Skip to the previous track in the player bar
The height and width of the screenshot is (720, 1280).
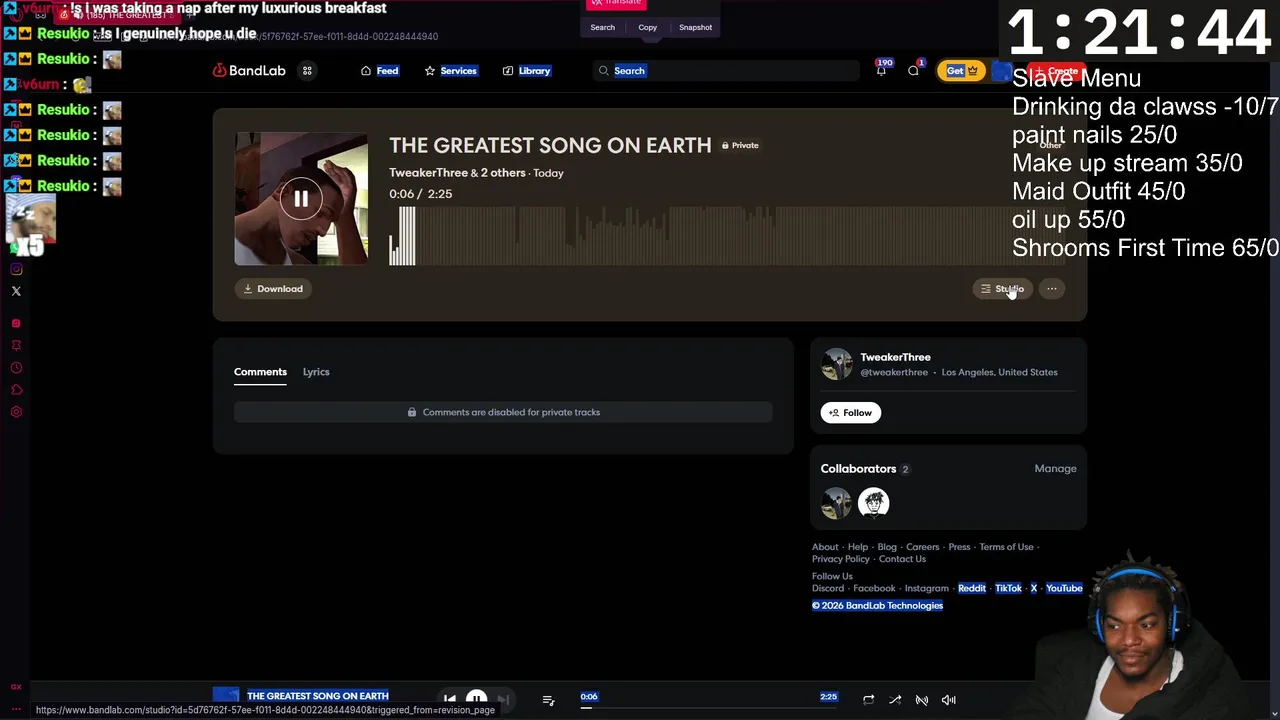(449, 700)
